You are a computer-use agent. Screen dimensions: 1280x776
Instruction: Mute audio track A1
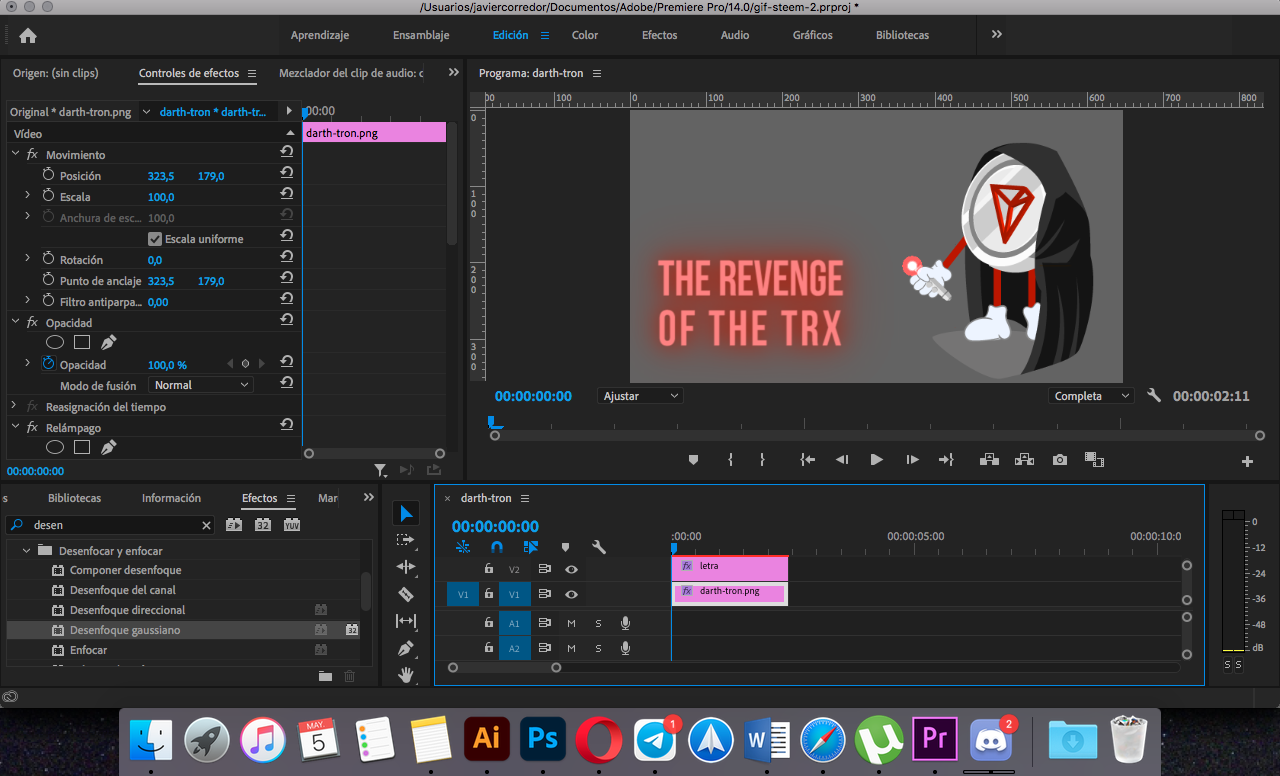click(571, 623)
